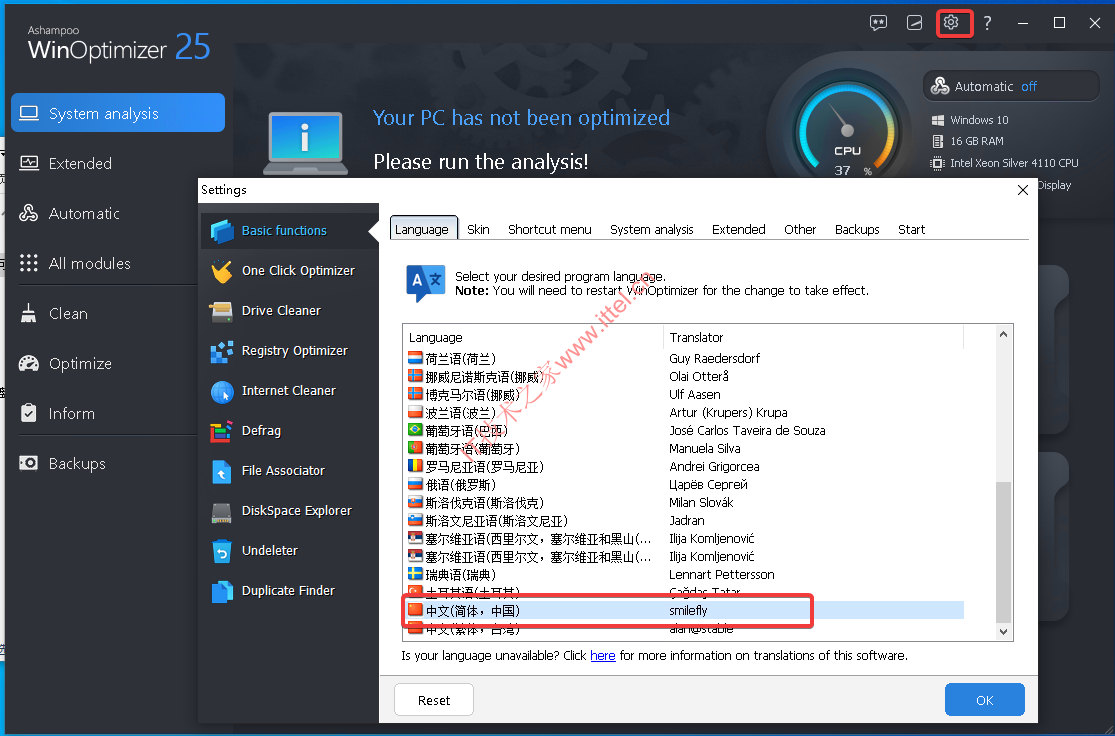
Task: Close the Settings dialog
Action: tap(1023, 191)
